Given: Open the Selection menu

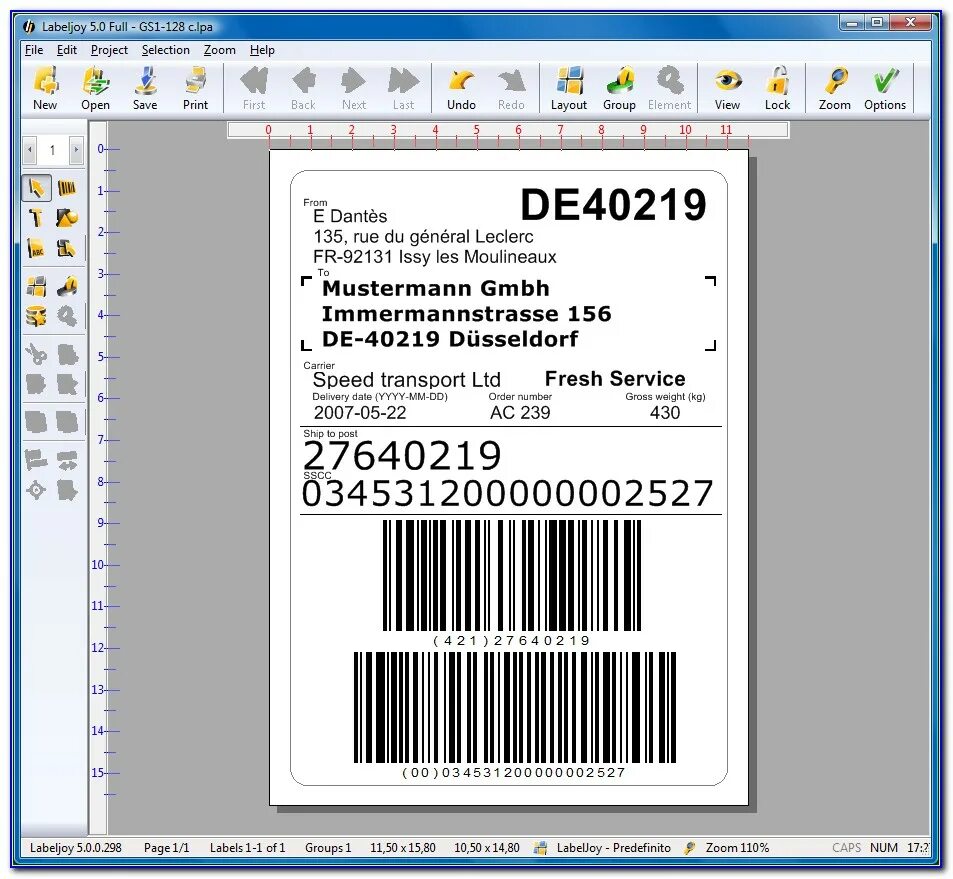Looking at the screenshot, I should coord(165,50).
